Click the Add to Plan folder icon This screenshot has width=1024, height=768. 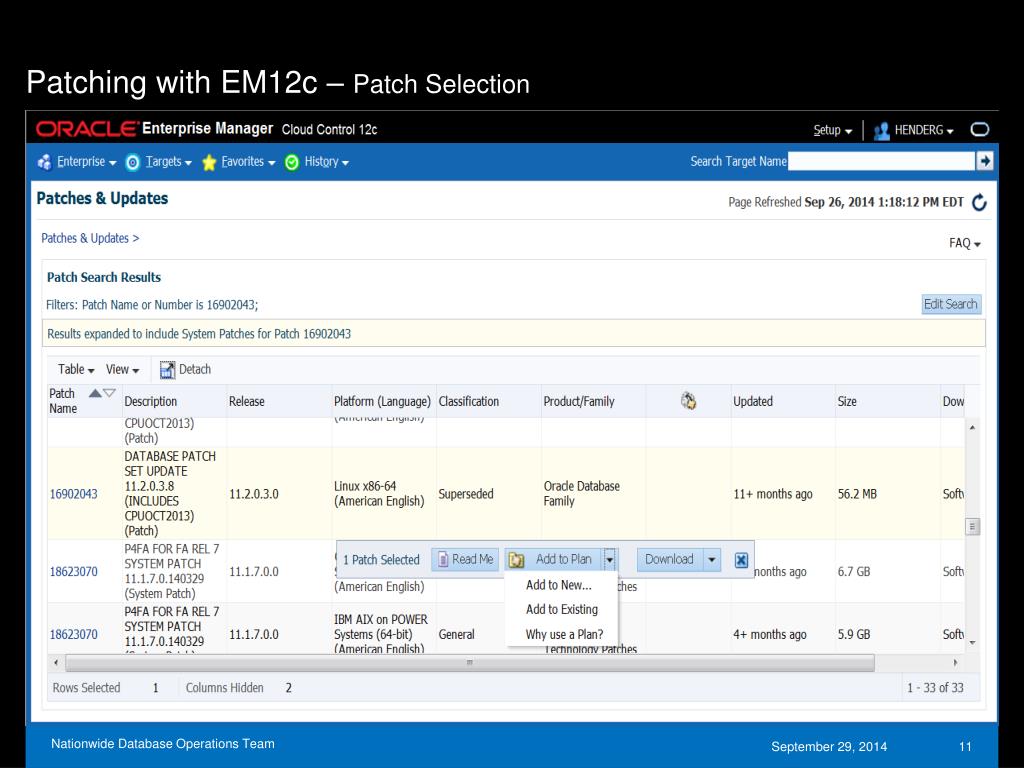[x=517, y=560]
